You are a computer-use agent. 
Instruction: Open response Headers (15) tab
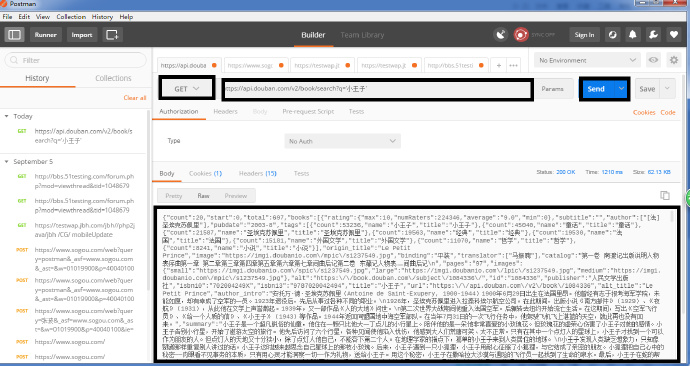[x=257, y=174]
